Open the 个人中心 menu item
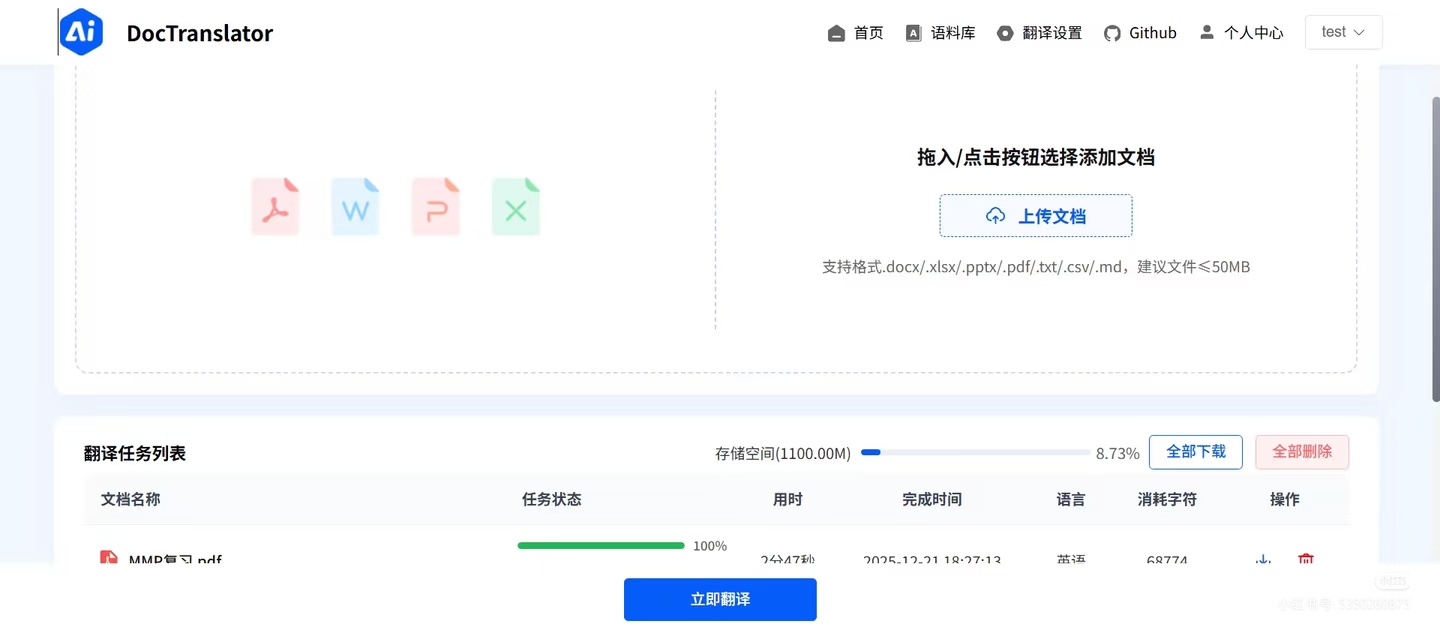The height and width of the screenshot is (636, 1440). 1241,33
